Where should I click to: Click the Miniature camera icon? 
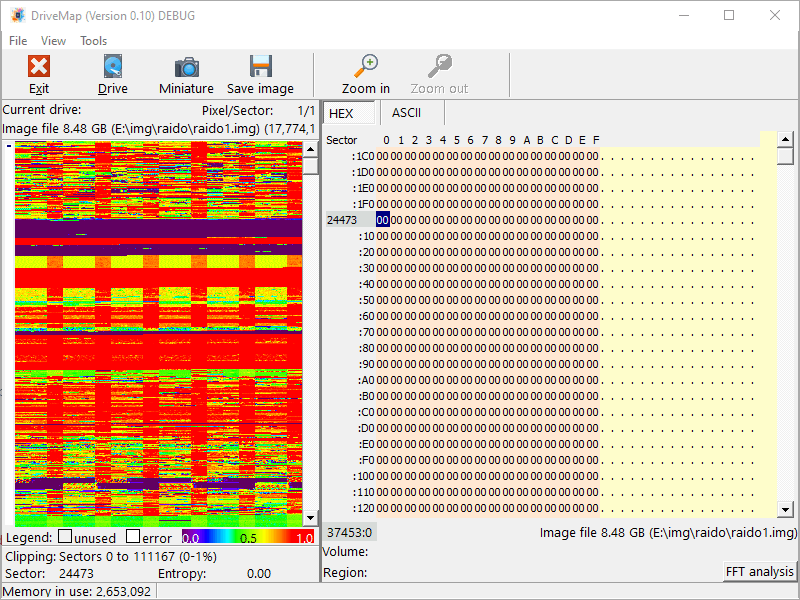tap(186, 68)
